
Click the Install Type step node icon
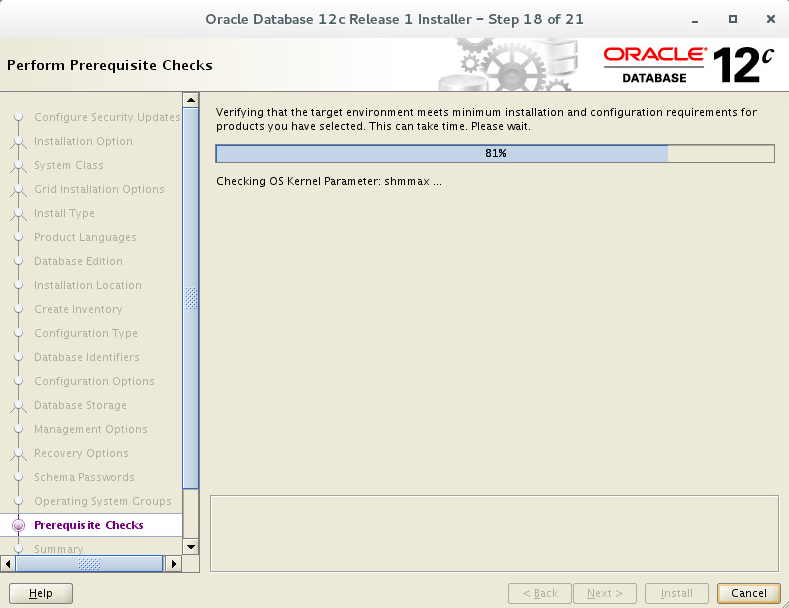(x=19, y=214)
